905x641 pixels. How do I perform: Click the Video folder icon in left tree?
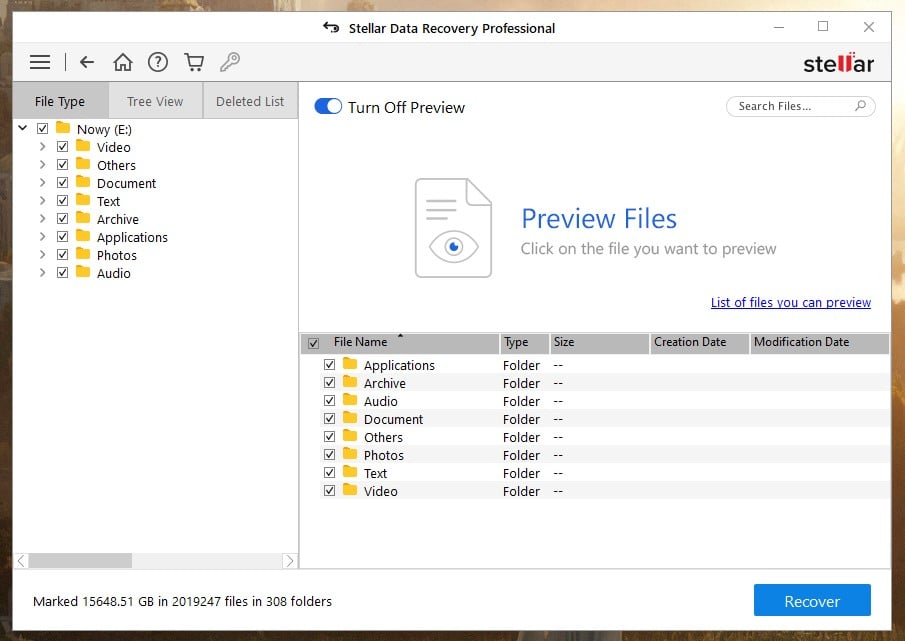[83, 145]
